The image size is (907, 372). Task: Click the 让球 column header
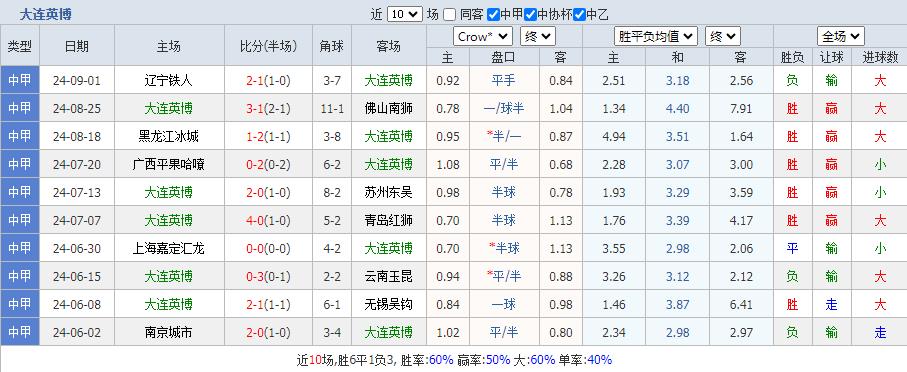tap(831, 57)
